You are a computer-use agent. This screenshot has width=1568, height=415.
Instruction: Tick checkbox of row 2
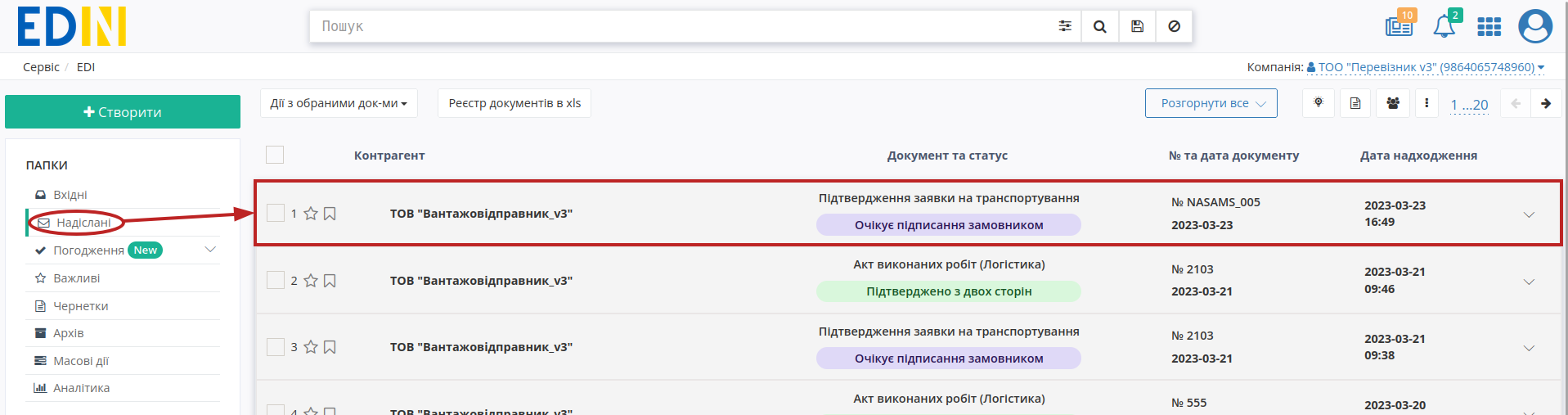pyautogui.click(x=276, y=281)
